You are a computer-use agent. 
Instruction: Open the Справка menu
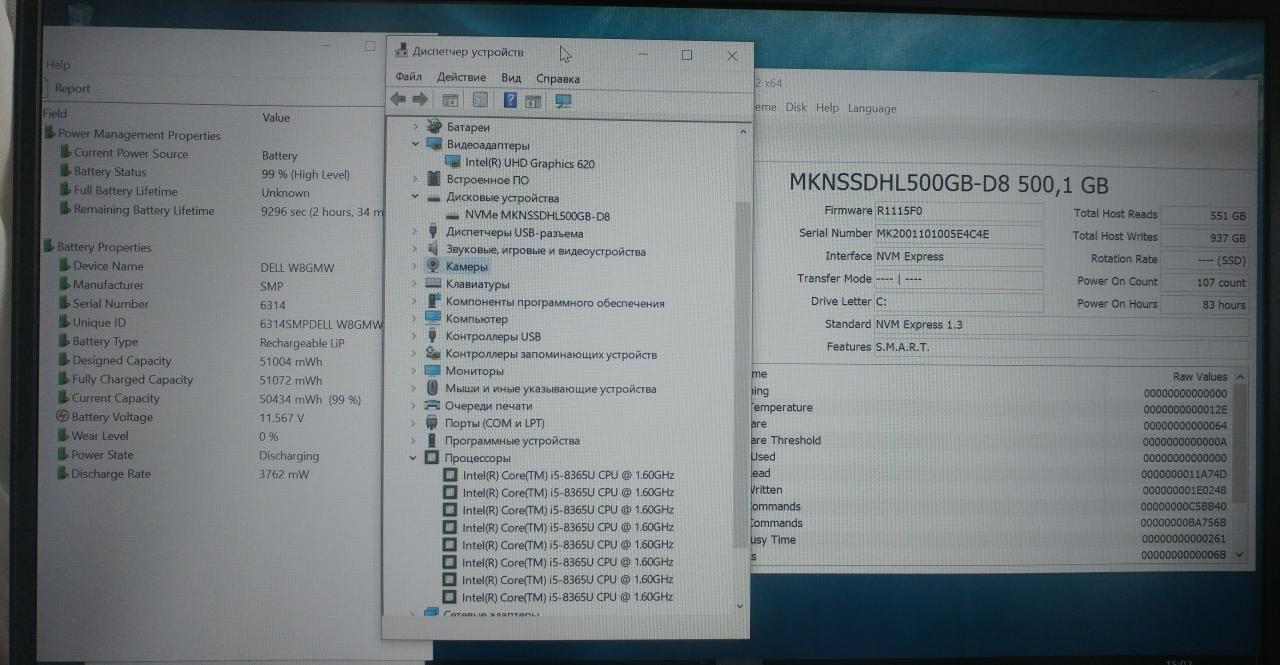coord(558,78)
